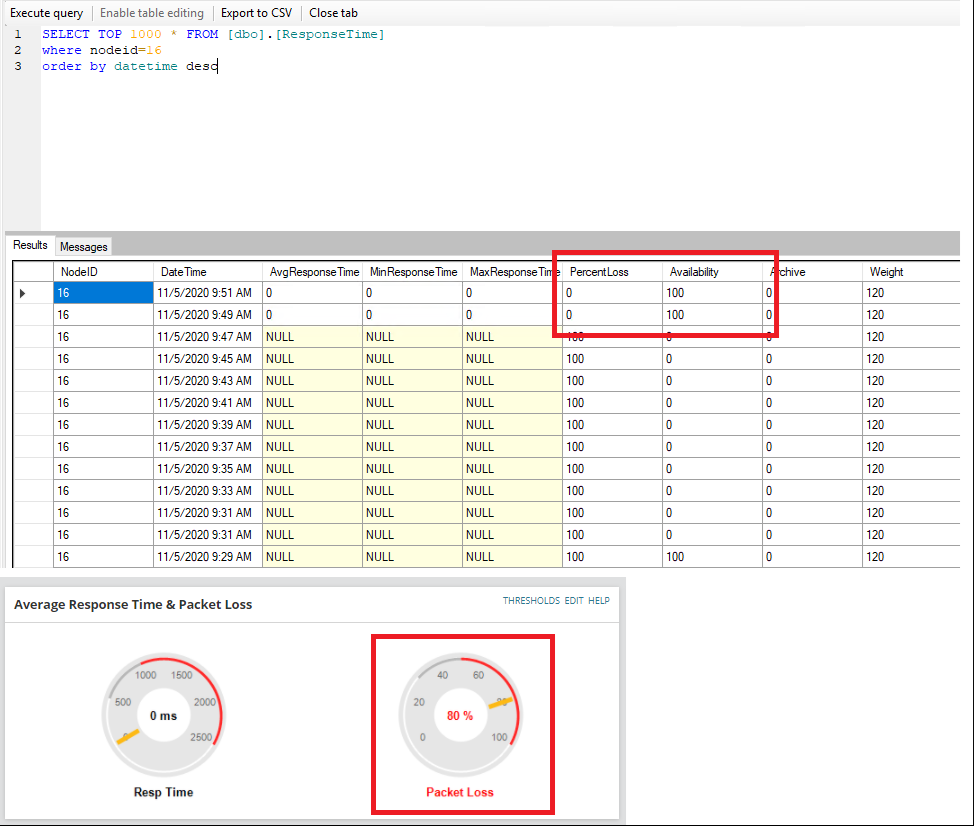The height and width of the screenshot is (826, 974).
Task: Select the Packet Loss gauge showing 80%
Action: pos(462,715)
